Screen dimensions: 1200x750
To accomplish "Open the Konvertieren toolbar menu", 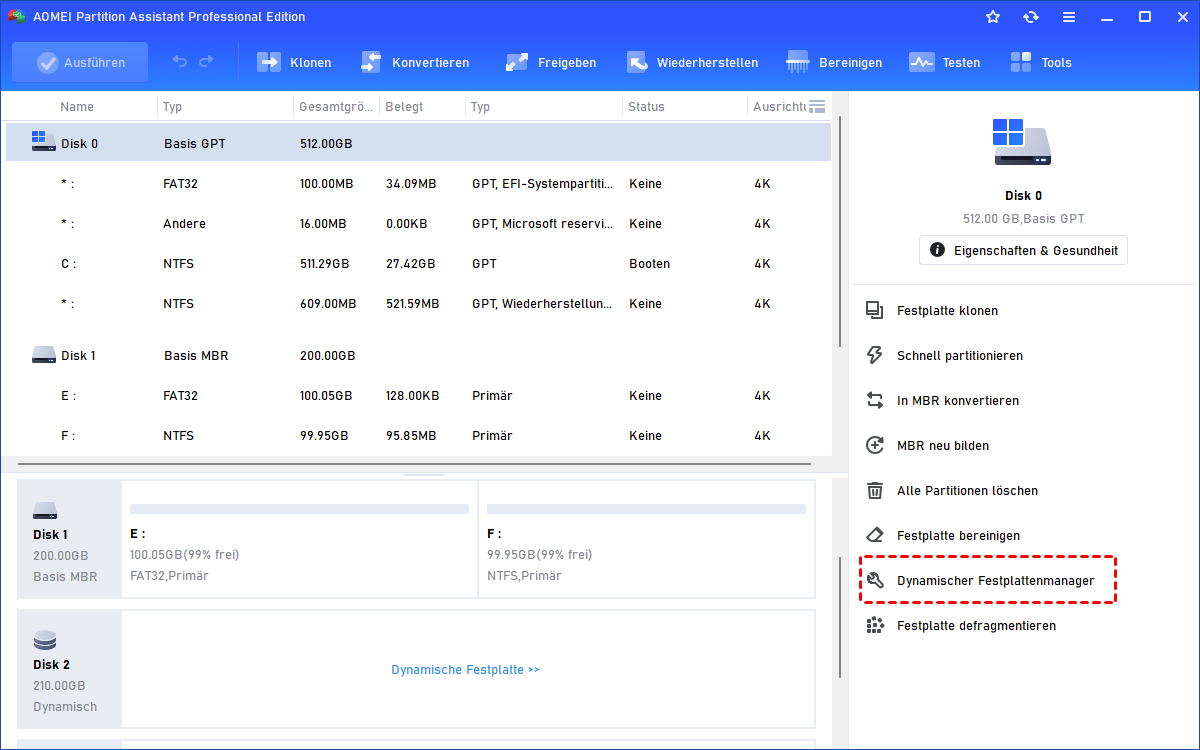I will point(414,62).
